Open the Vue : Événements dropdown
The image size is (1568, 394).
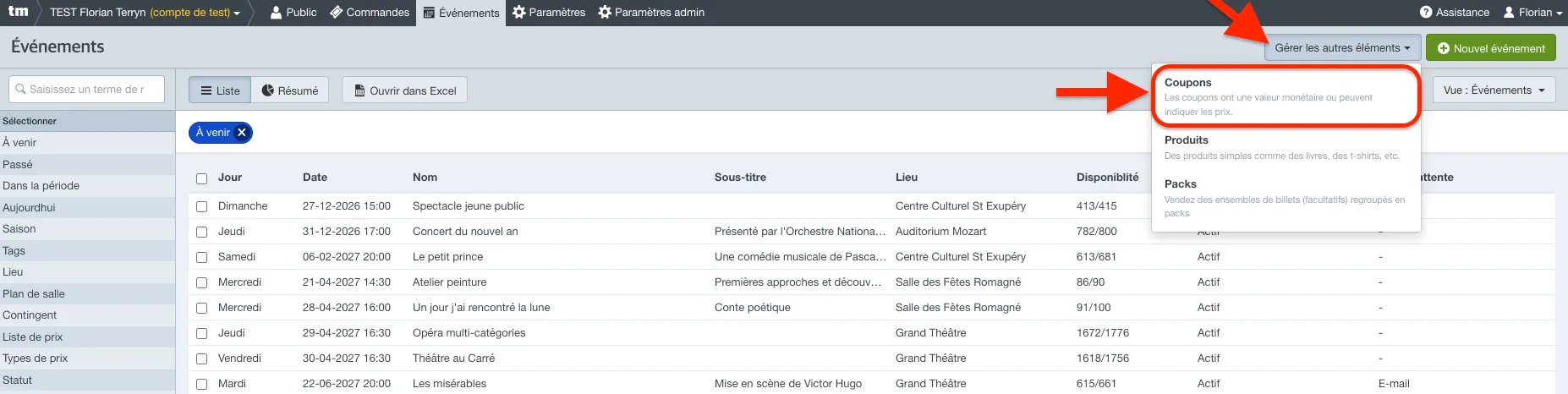coord(1494,90)
